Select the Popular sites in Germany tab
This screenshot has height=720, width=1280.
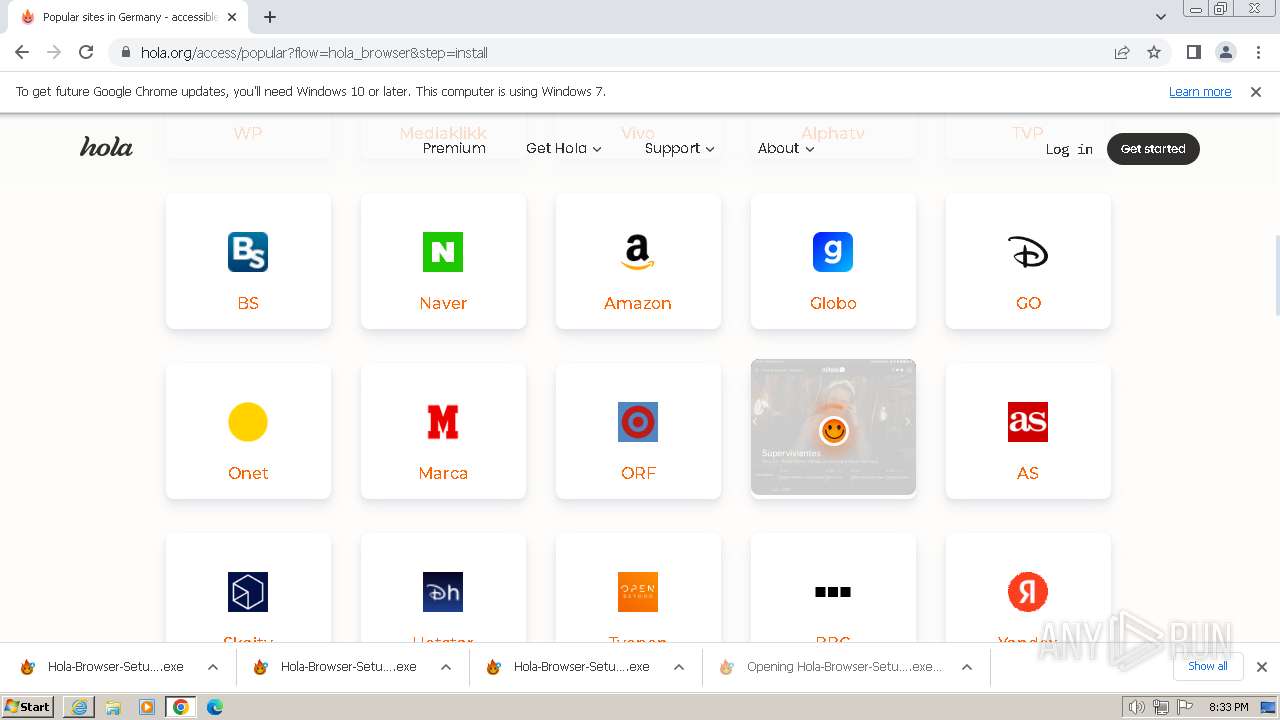130,17
